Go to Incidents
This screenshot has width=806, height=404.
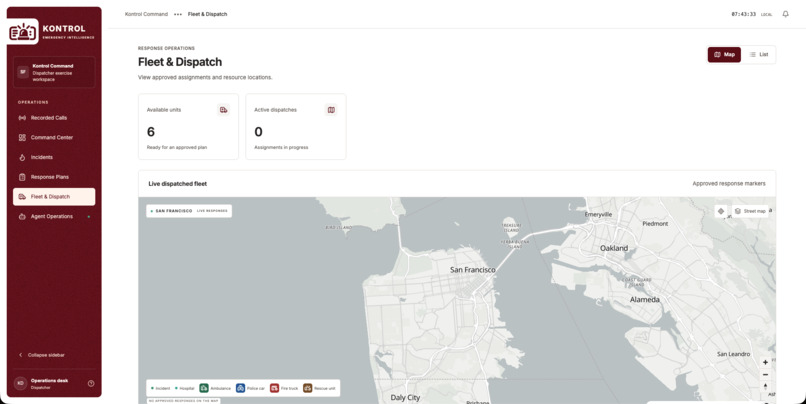click(54, 157)
